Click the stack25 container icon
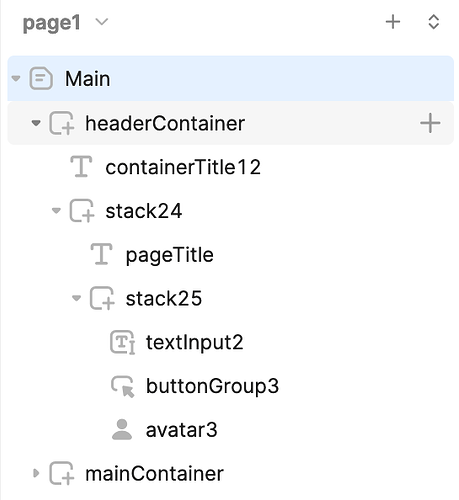Viewport: 459px width, 500px height. tap(102, 298)
